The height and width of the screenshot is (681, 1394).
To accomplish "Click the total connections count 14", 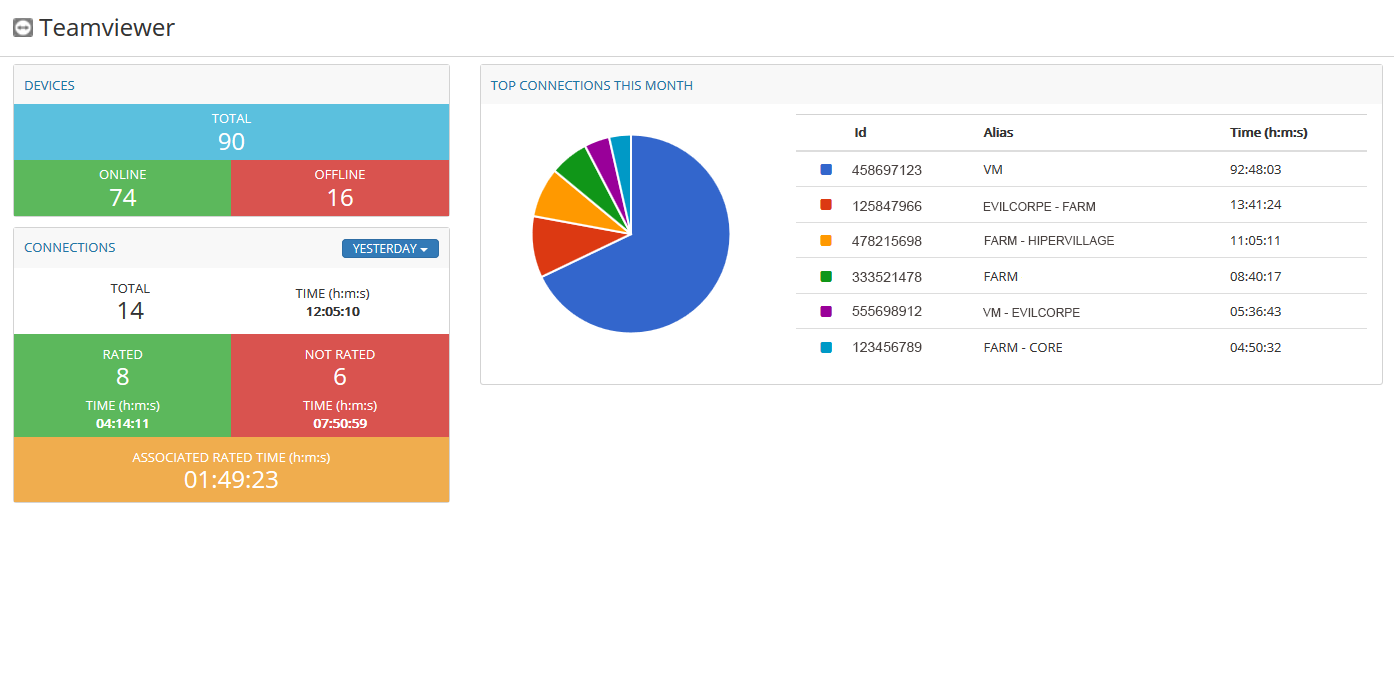I will (130, 310).
